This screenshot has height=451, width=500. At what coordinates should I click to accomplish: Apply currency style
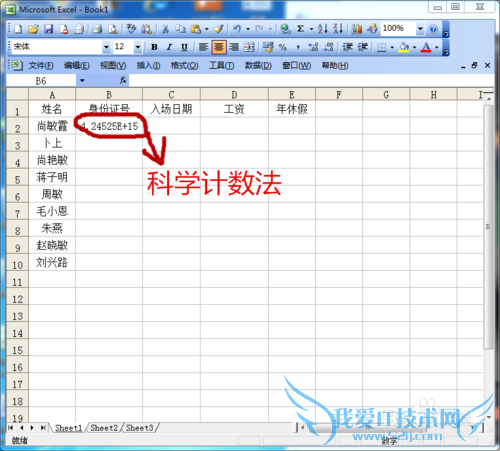[268, 47]
